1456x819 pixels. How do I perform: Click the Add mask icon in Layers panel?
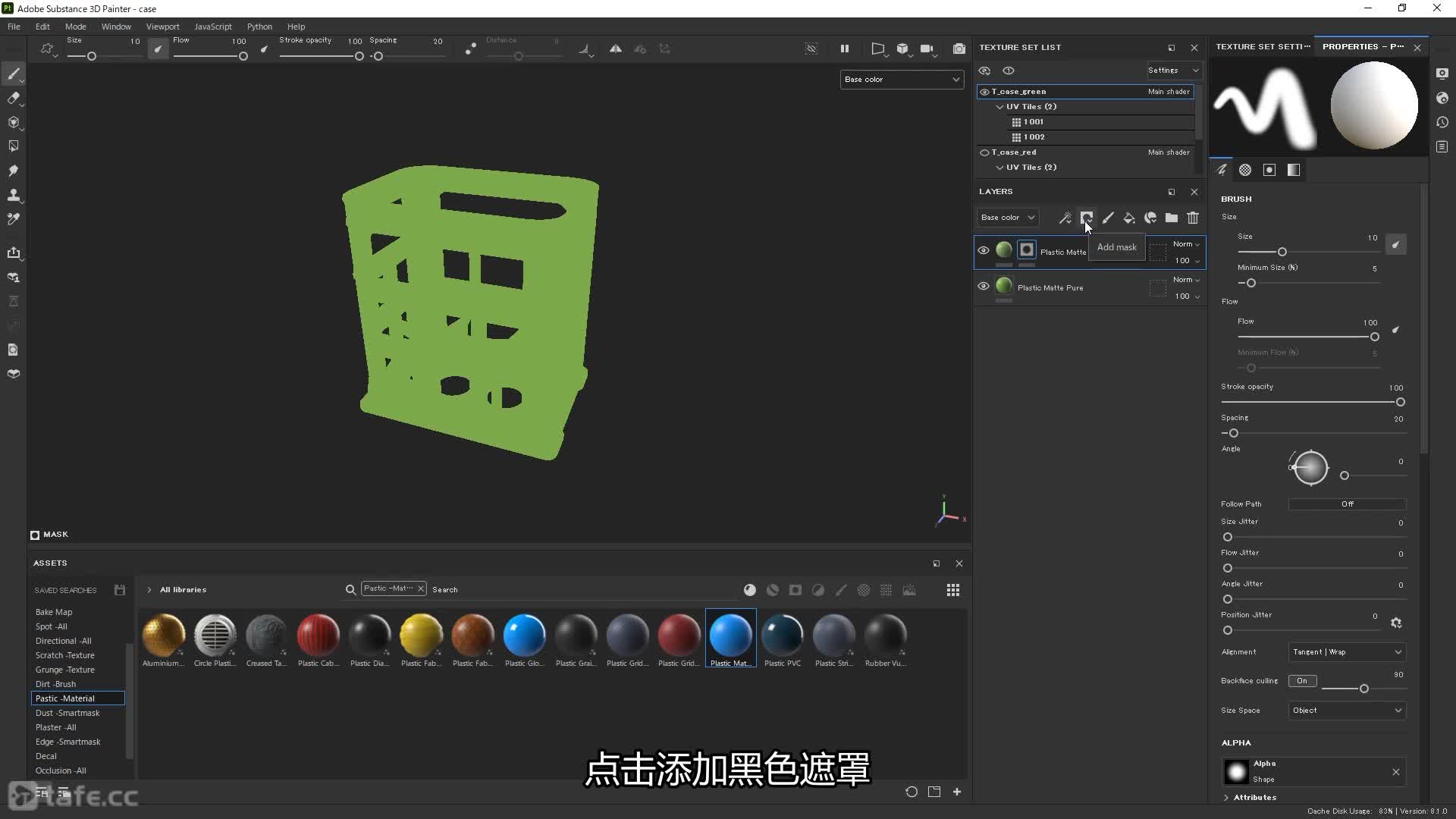(1087, 218)
